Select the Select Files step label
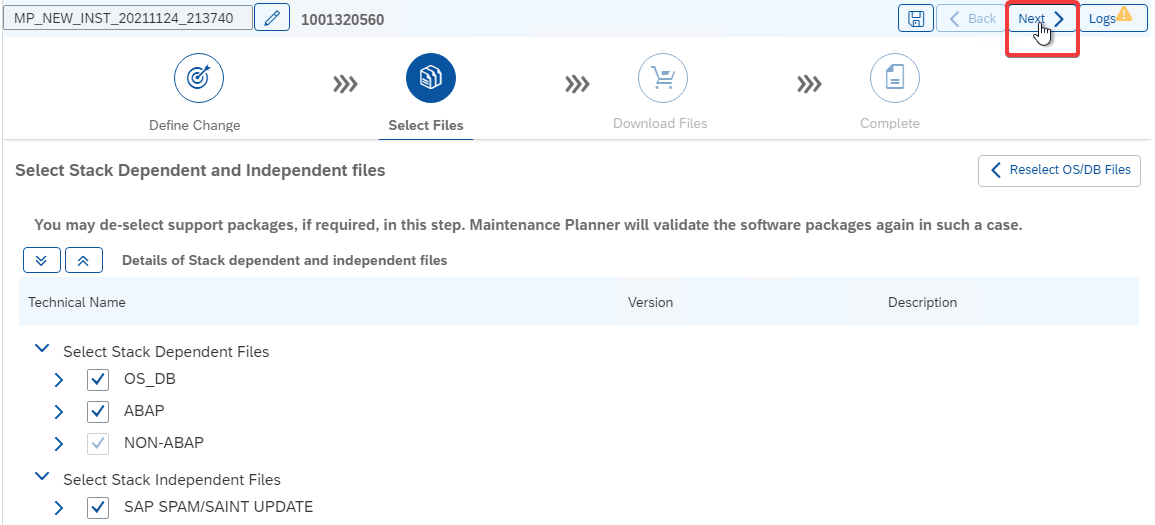 426,125
